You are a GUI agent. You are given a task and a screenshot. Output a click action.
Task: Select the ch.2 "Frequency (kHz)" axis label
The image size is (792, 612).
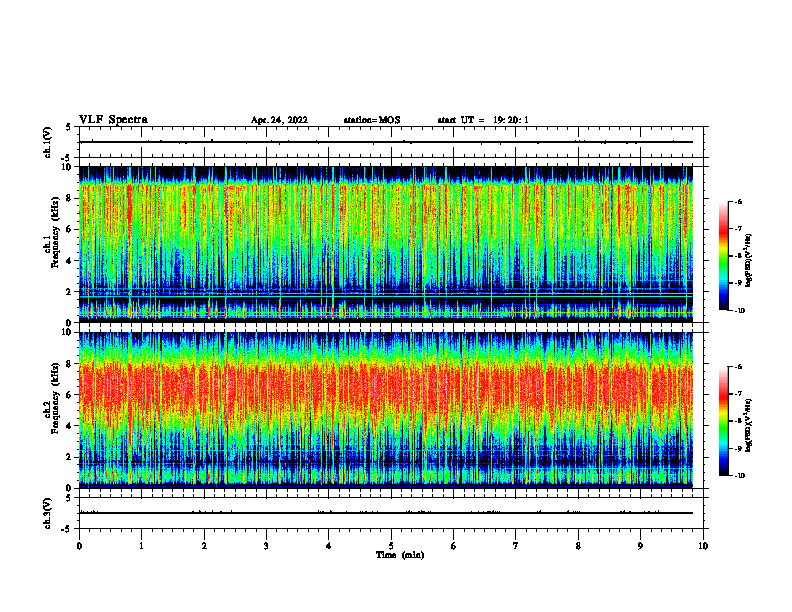[55, 398]
